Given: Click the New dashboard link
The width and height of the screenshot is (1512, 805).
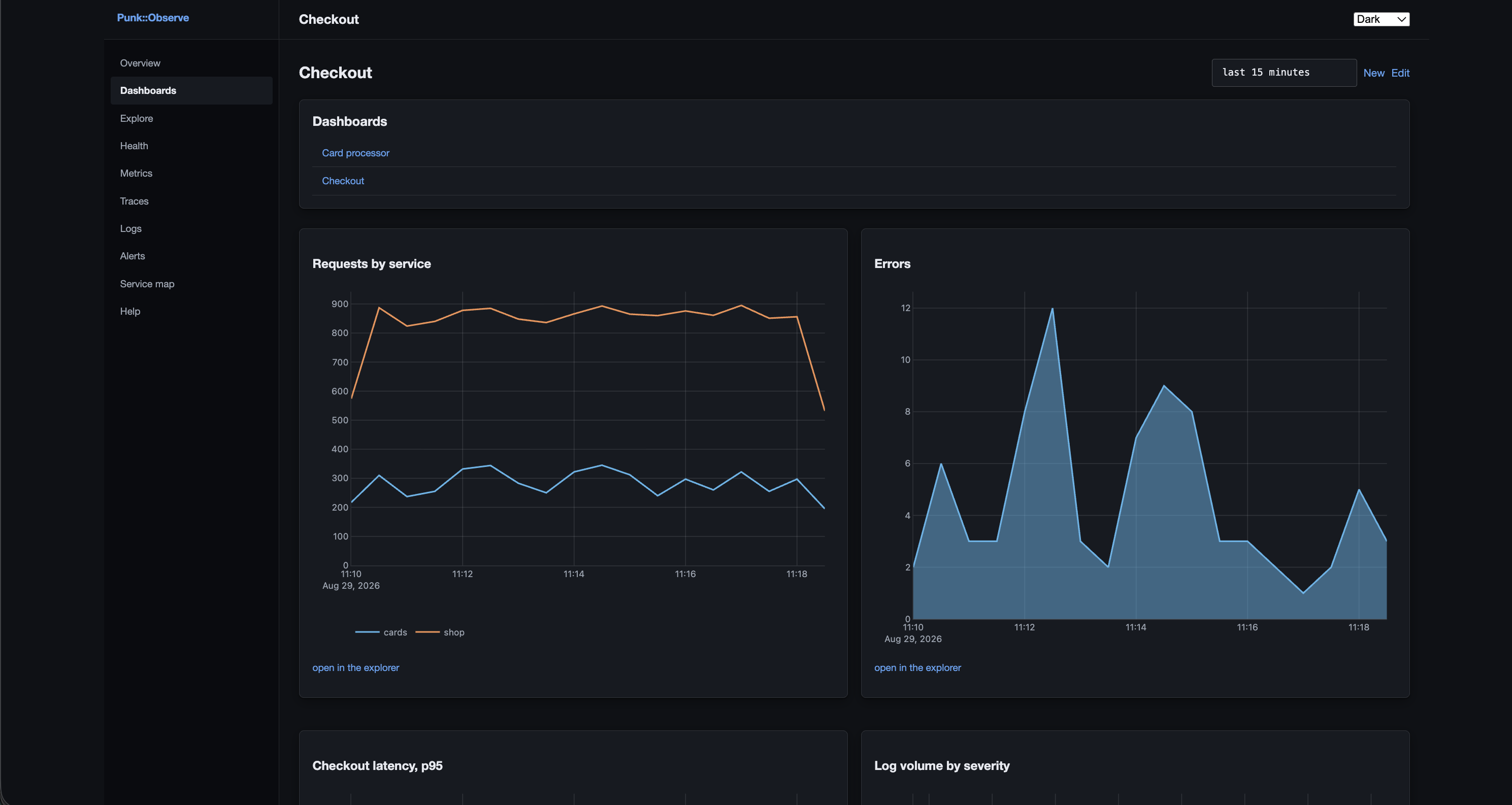Looking at the screenshot, I should [x=1373, y=73].
